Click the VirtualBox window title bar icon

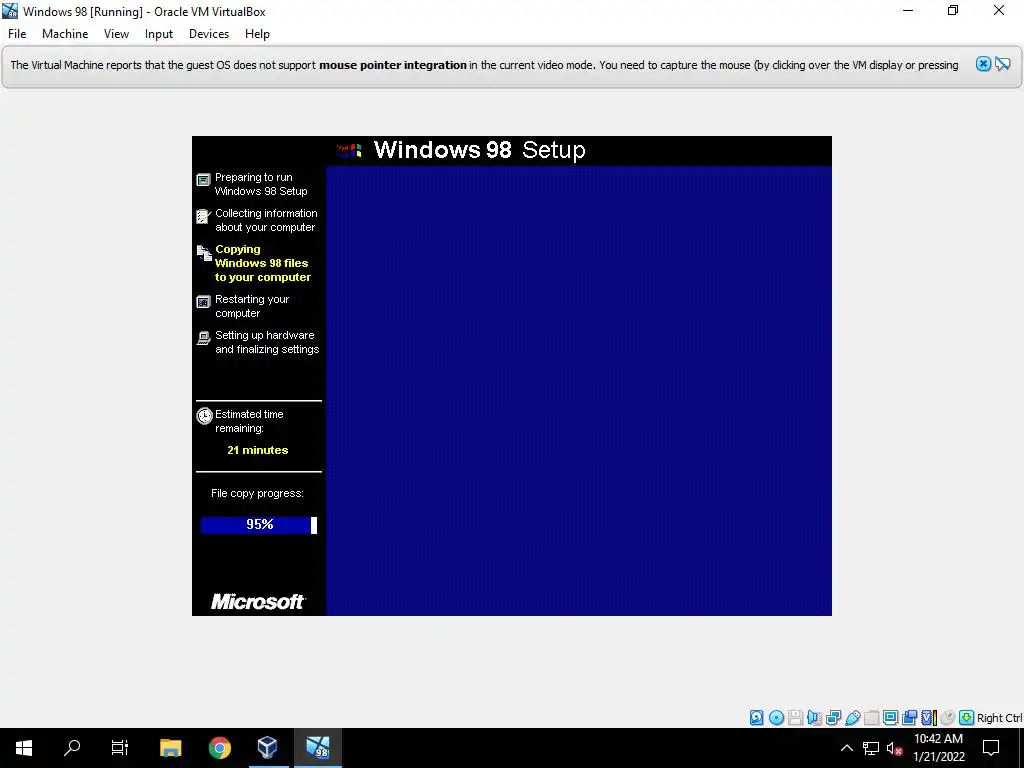10,11
